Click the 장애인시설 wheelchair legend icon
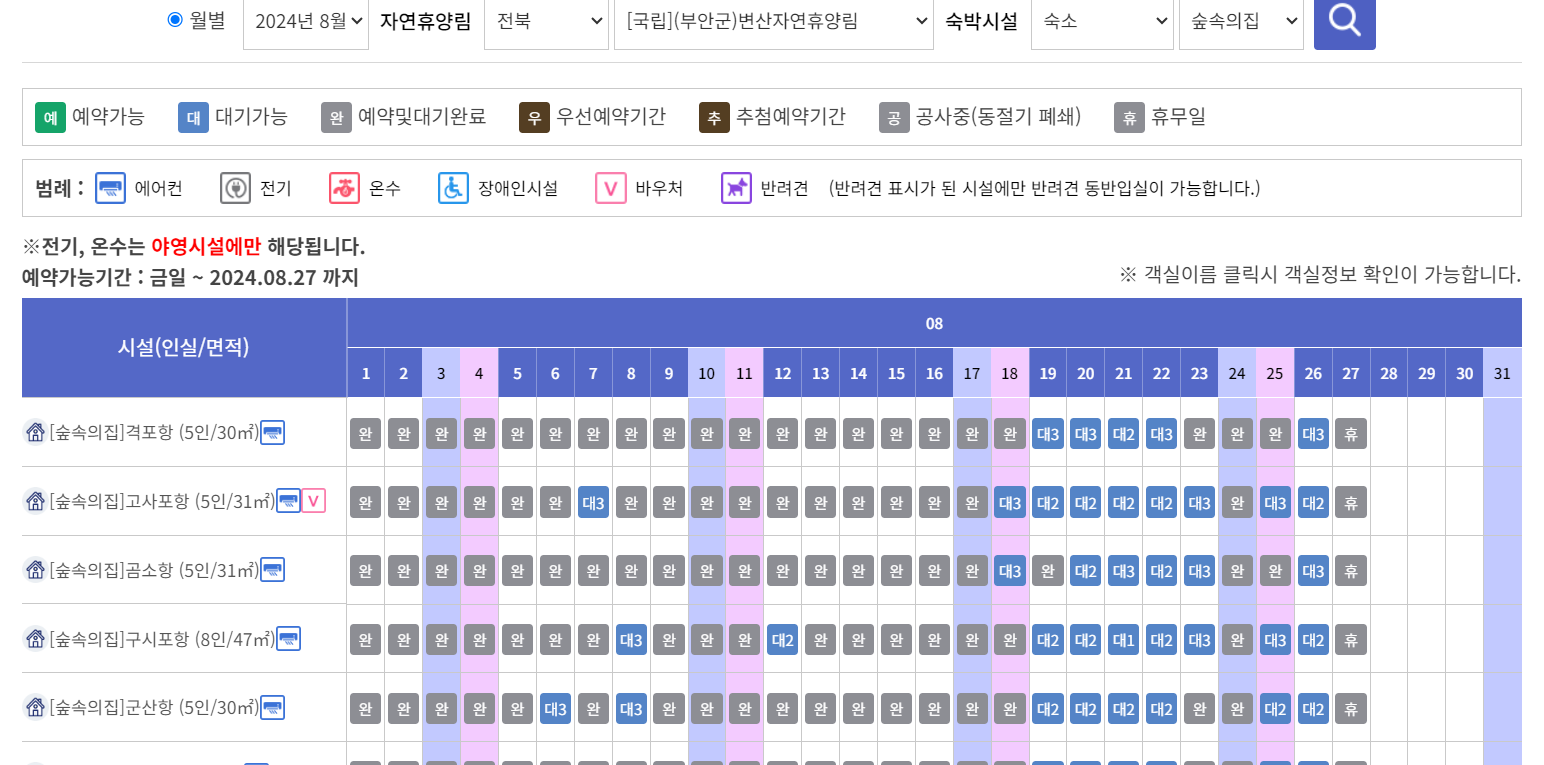Image resolution: width=1544 pixels, height=765 pixels. (x=453, y=188)
